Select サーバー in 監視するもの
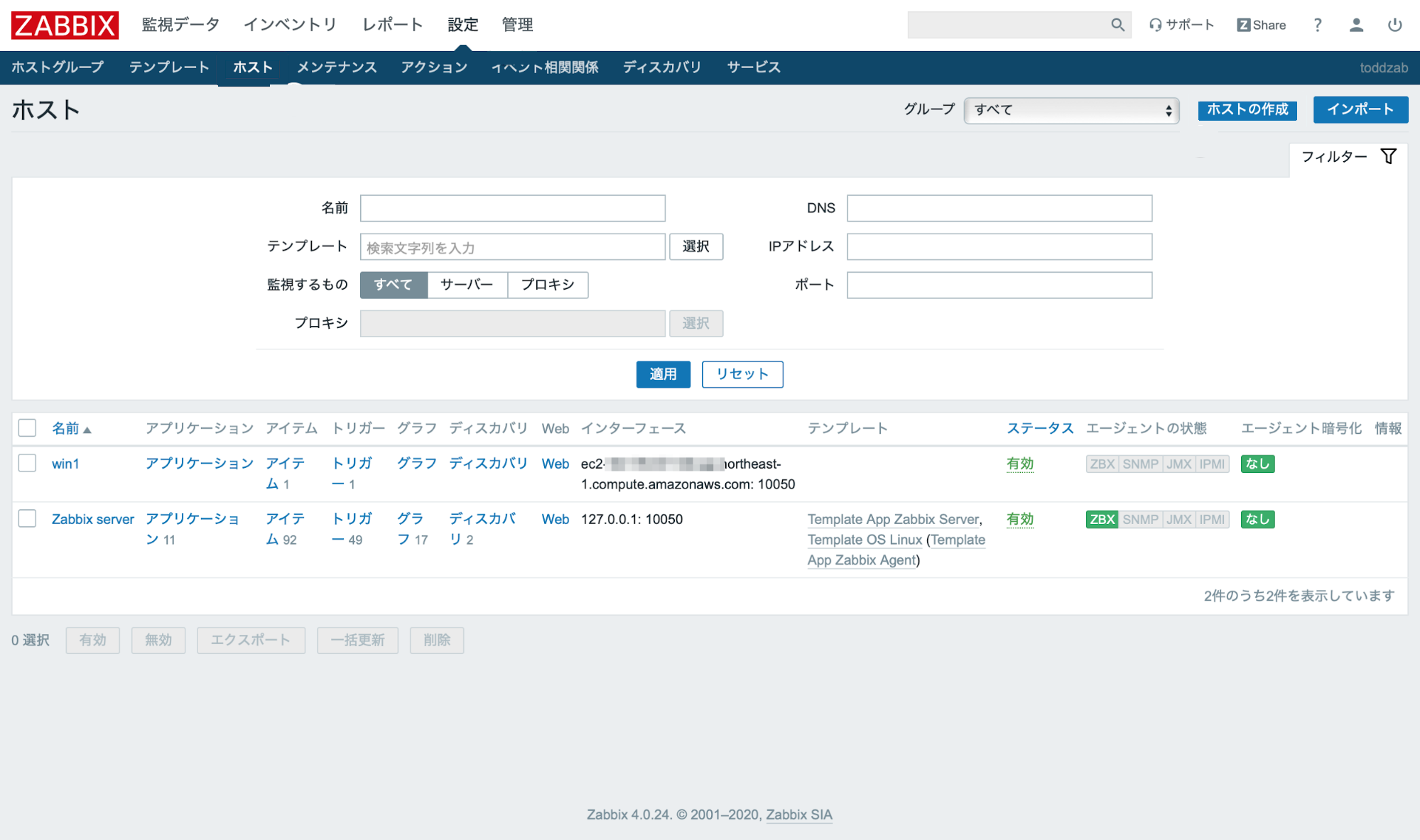The image size is (1420, 840). click(x=467, y=285)
